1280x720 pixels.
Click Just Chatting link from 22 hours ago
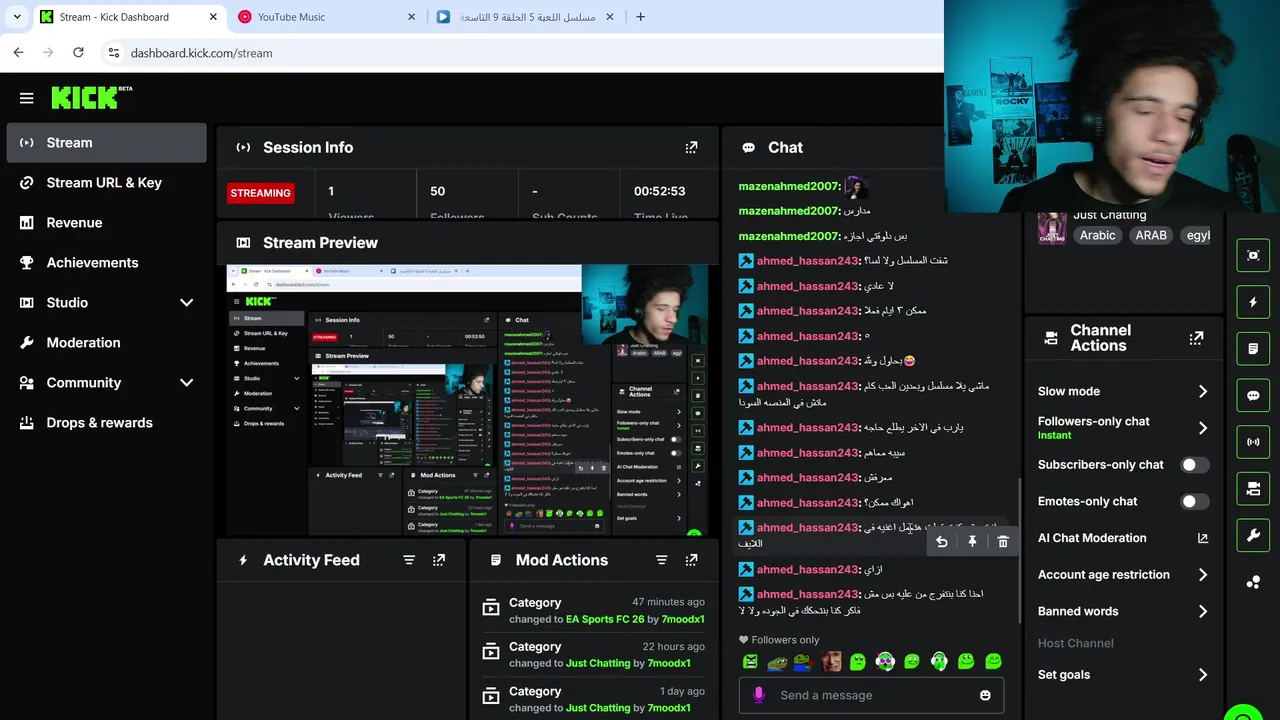point(598,663)
